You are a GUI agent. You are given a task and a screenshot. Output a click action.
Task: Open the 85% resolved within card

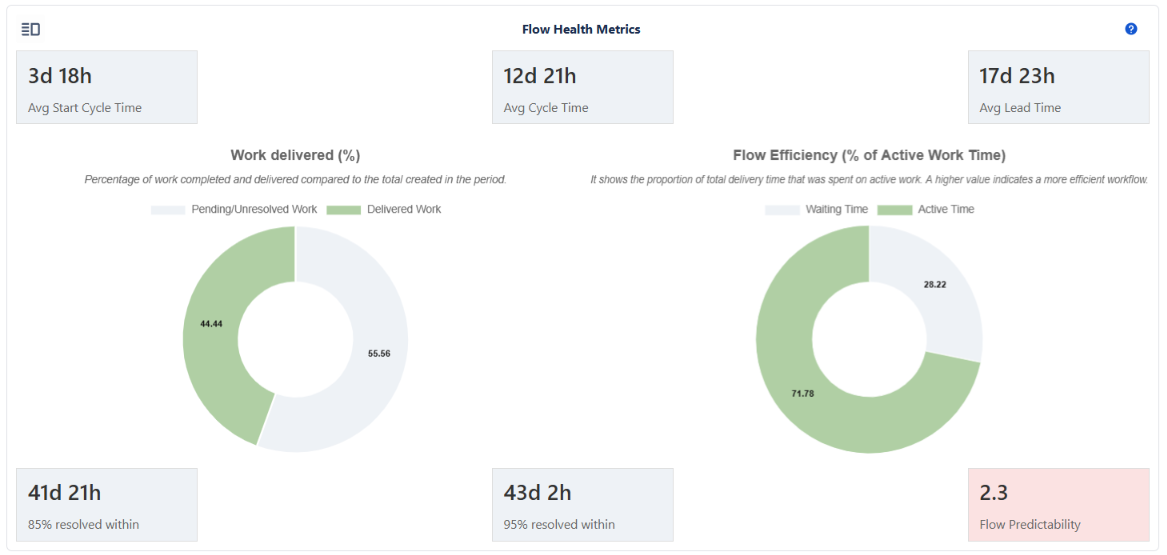(x=107, y=505)
